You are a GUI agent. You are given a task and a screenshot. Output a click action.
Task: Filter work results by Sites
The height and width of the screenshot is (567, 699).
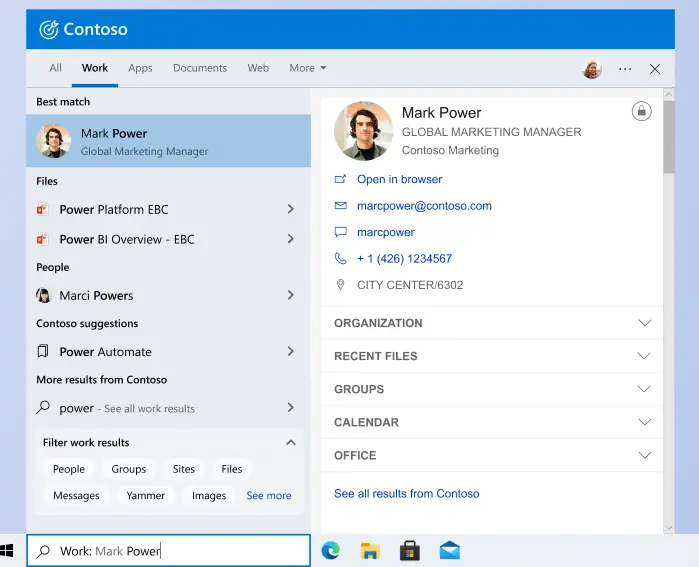(x=184, y=469)
